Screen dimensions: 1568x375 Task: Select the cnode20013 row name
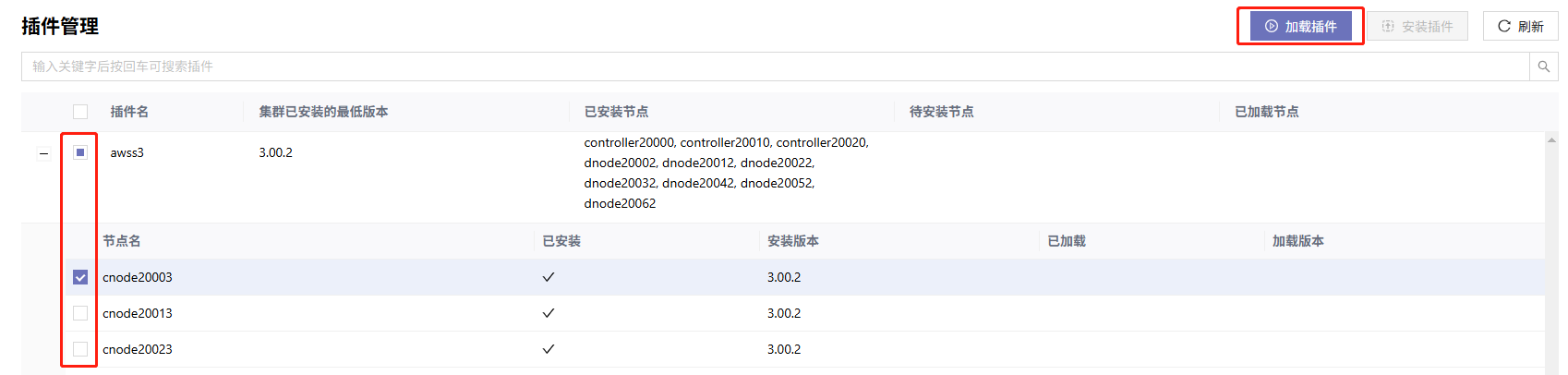138,313
